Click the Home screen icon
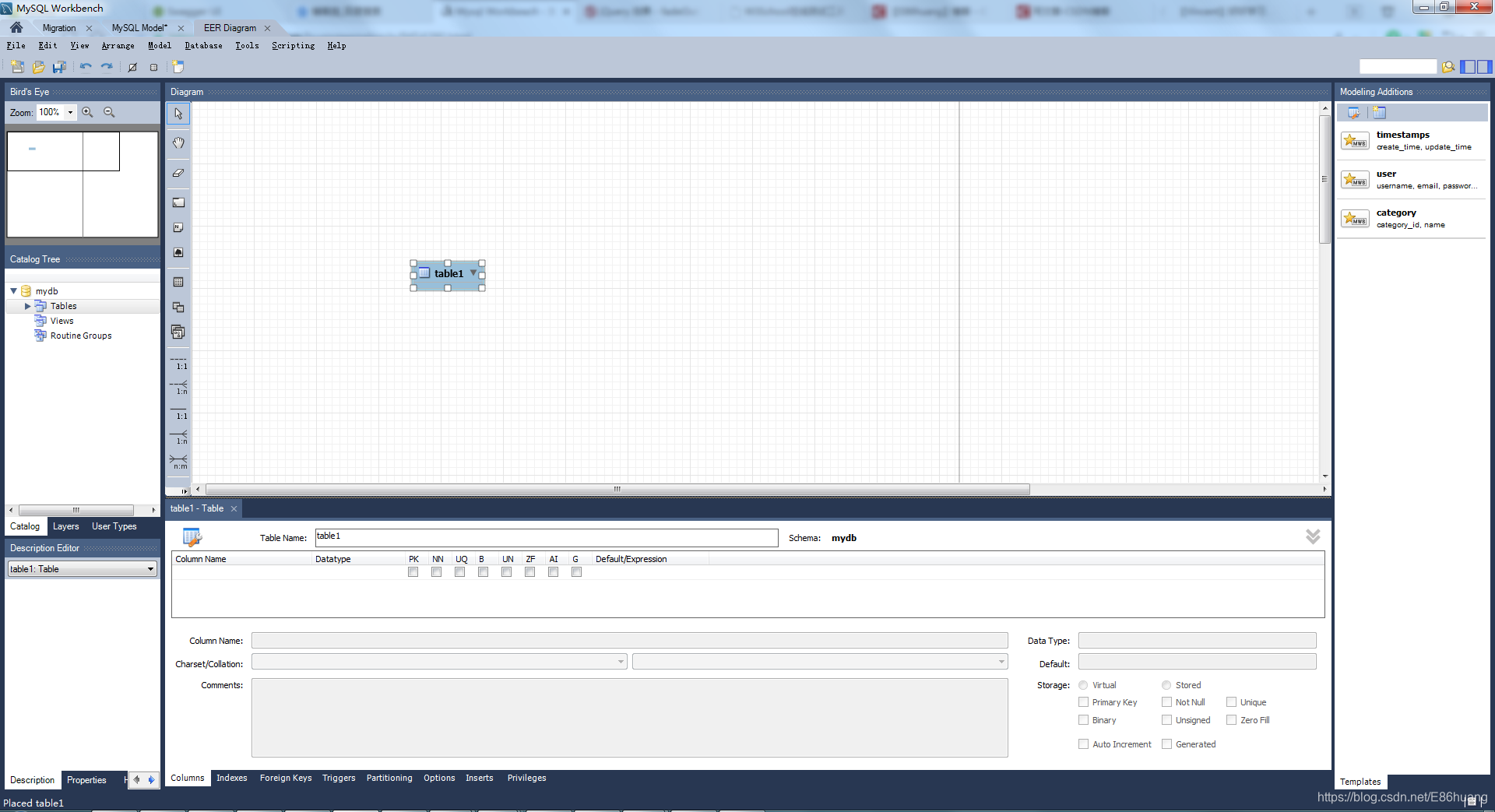 click(x=16, y=27)
